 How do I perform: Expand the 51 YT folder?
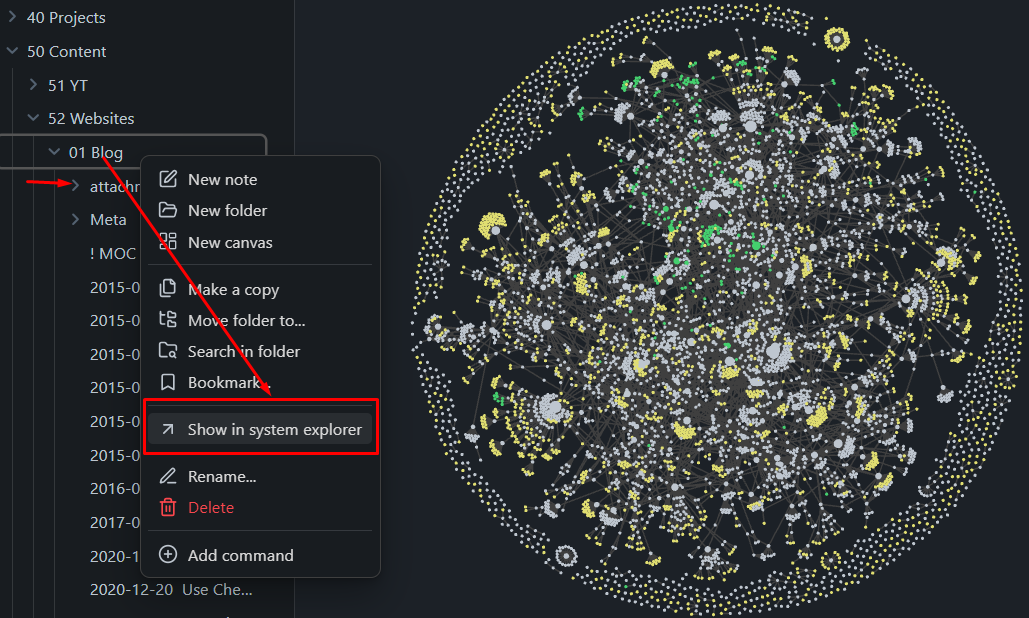click(x=33, y=85)
